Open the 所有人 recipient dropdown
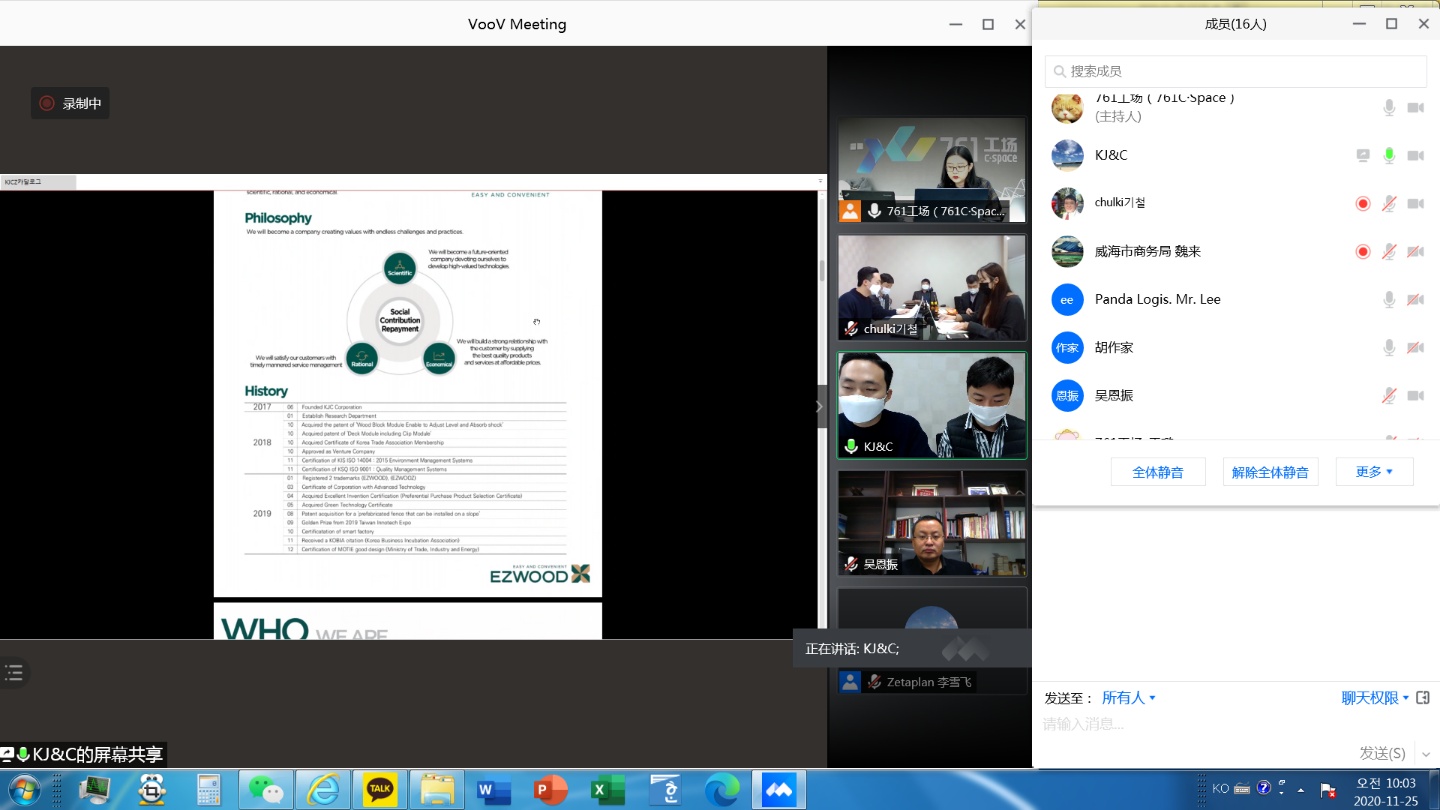The height and width of the screenshot is (810, 1440). click(x=1129, y=698)
